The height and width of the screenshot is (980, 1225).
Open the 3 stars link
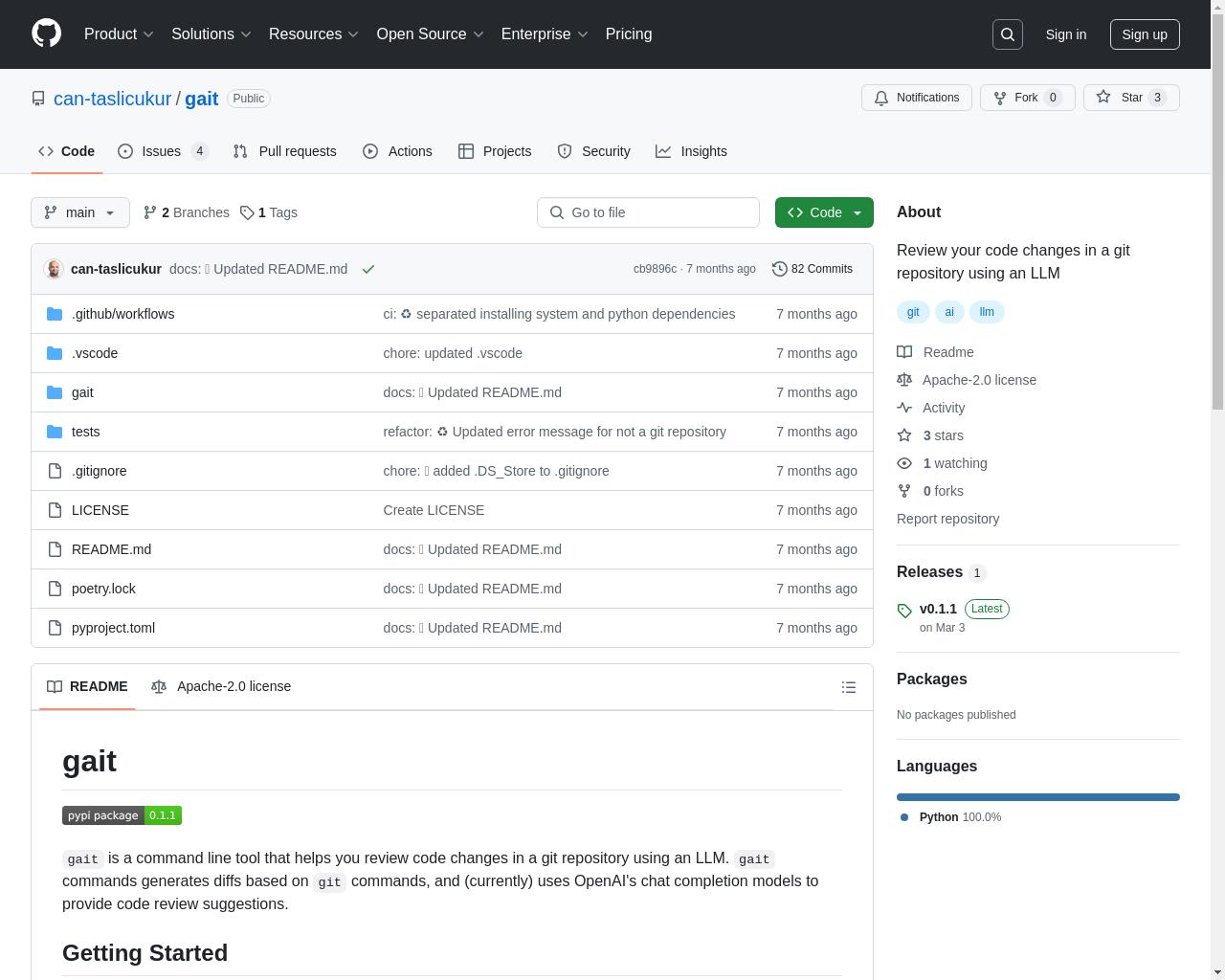click(x=930, y=435)
